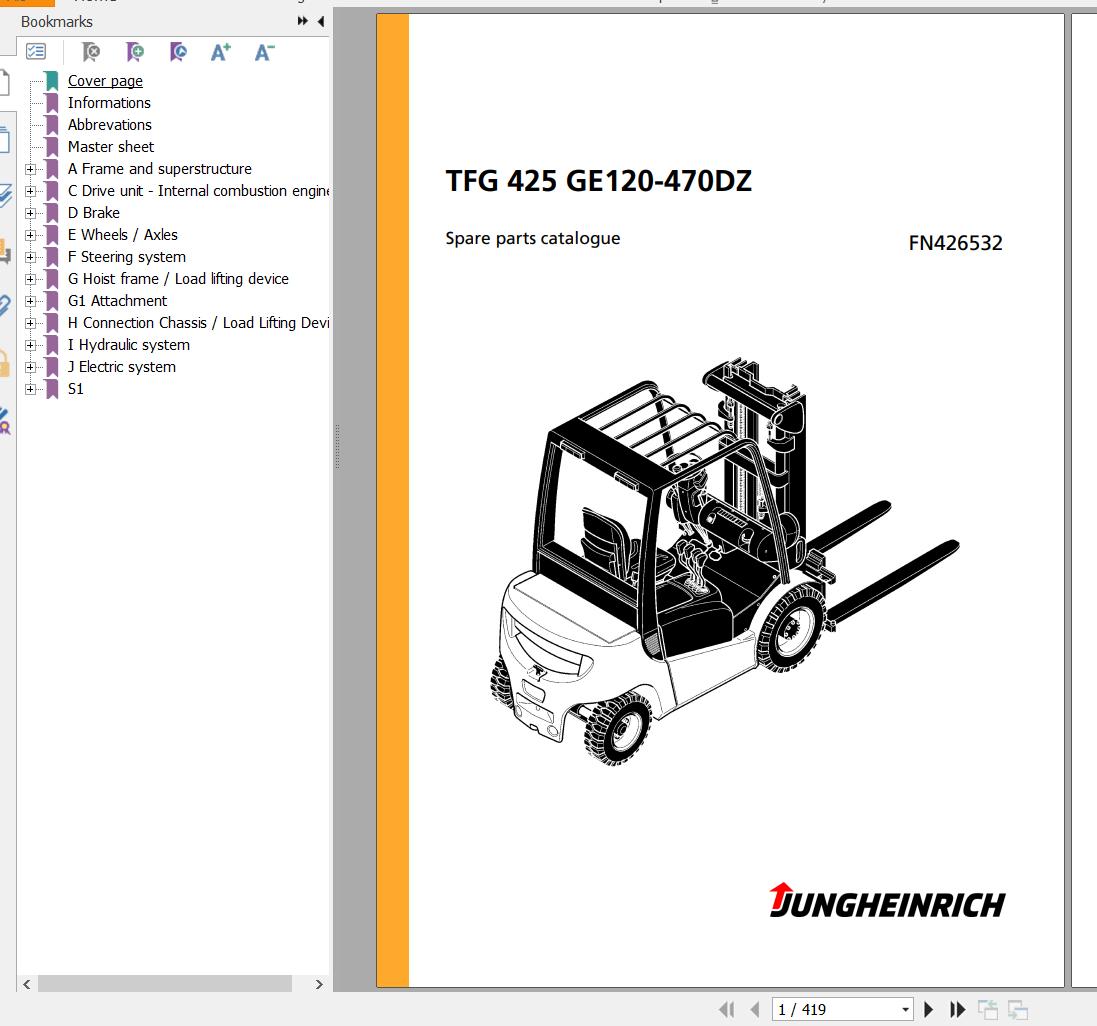Select the F Steering system bookmark
The width and height of the screenshot is (1097, 1026).
point(126,257)
